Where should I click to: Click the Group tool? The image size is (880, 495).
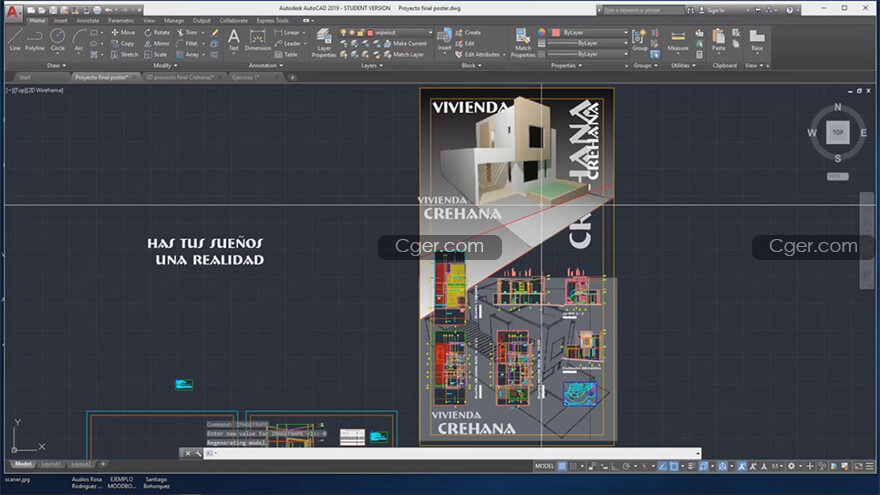[639, 40]
